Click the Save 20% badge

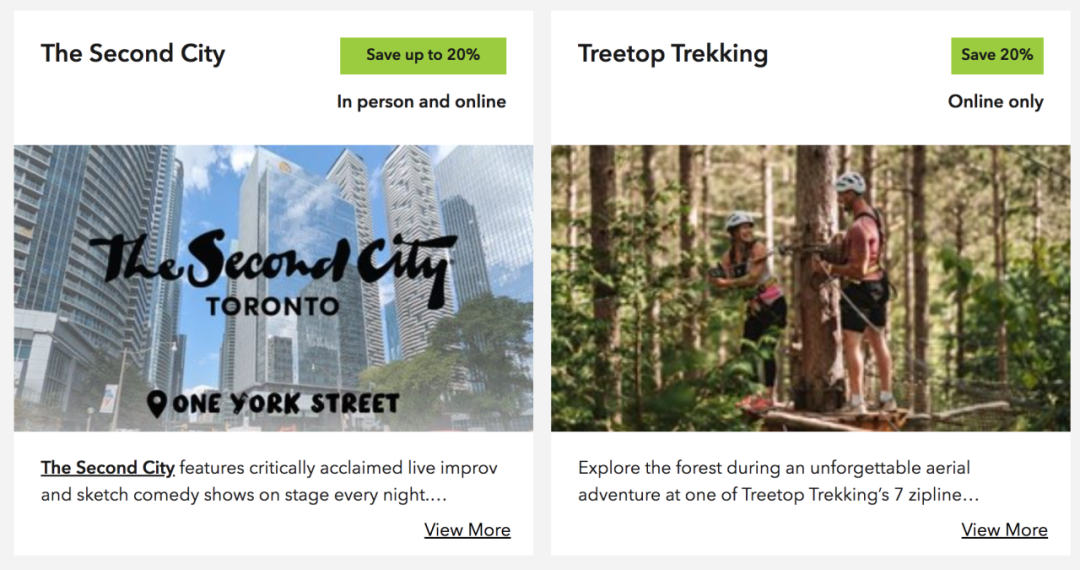(997, 56)
